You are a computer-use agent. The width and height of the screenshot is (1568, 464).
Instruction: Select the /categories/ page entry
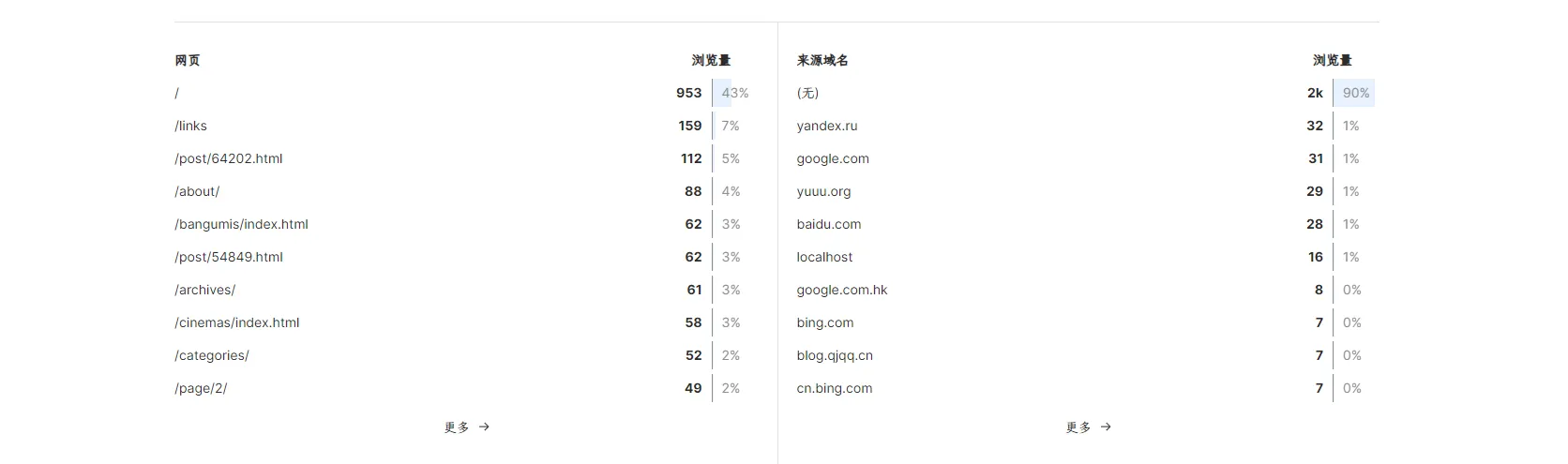pos(212,355)
